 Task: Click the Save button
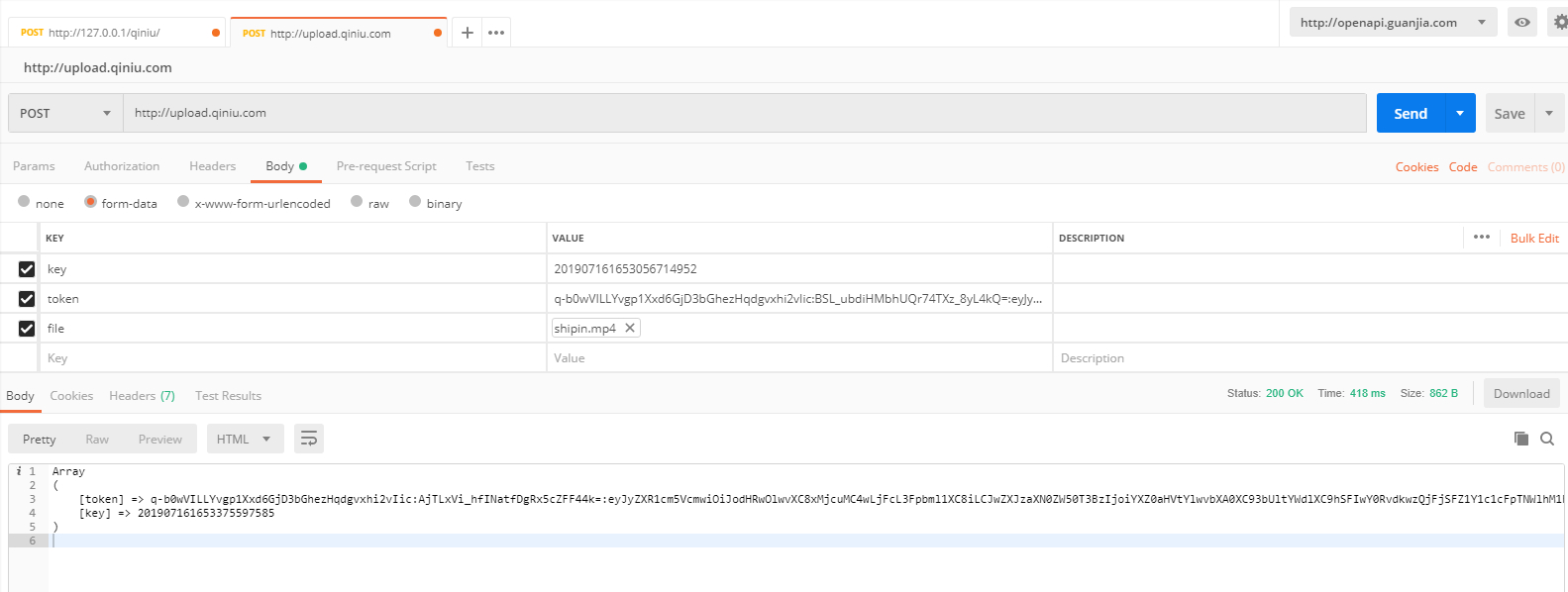[1510, 113]
